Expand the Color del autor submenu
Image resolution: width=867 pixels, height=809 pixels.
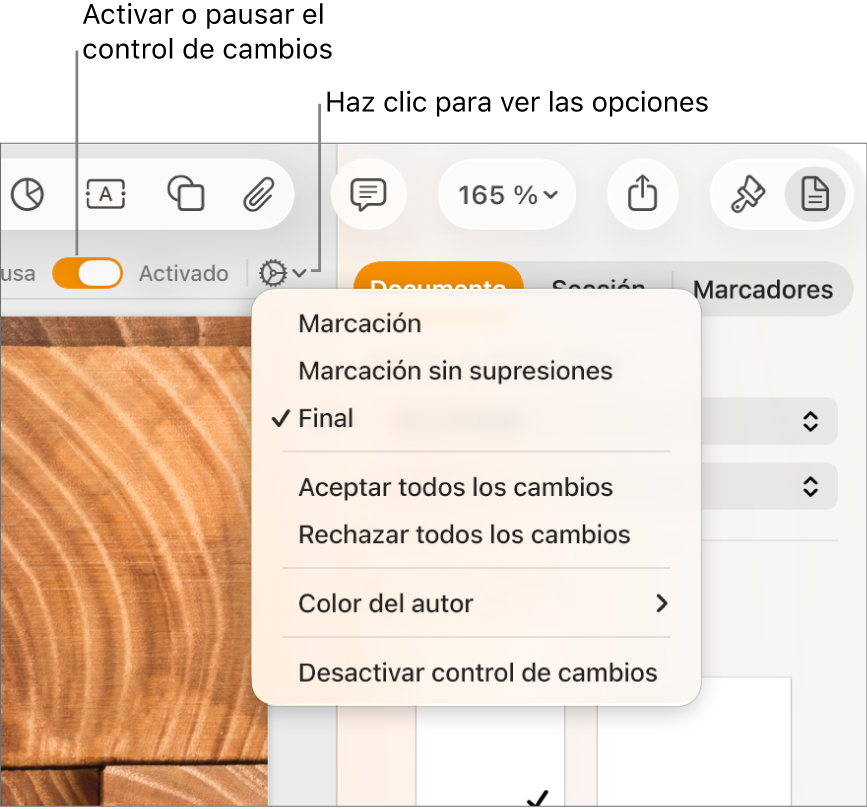click(476, 603)
